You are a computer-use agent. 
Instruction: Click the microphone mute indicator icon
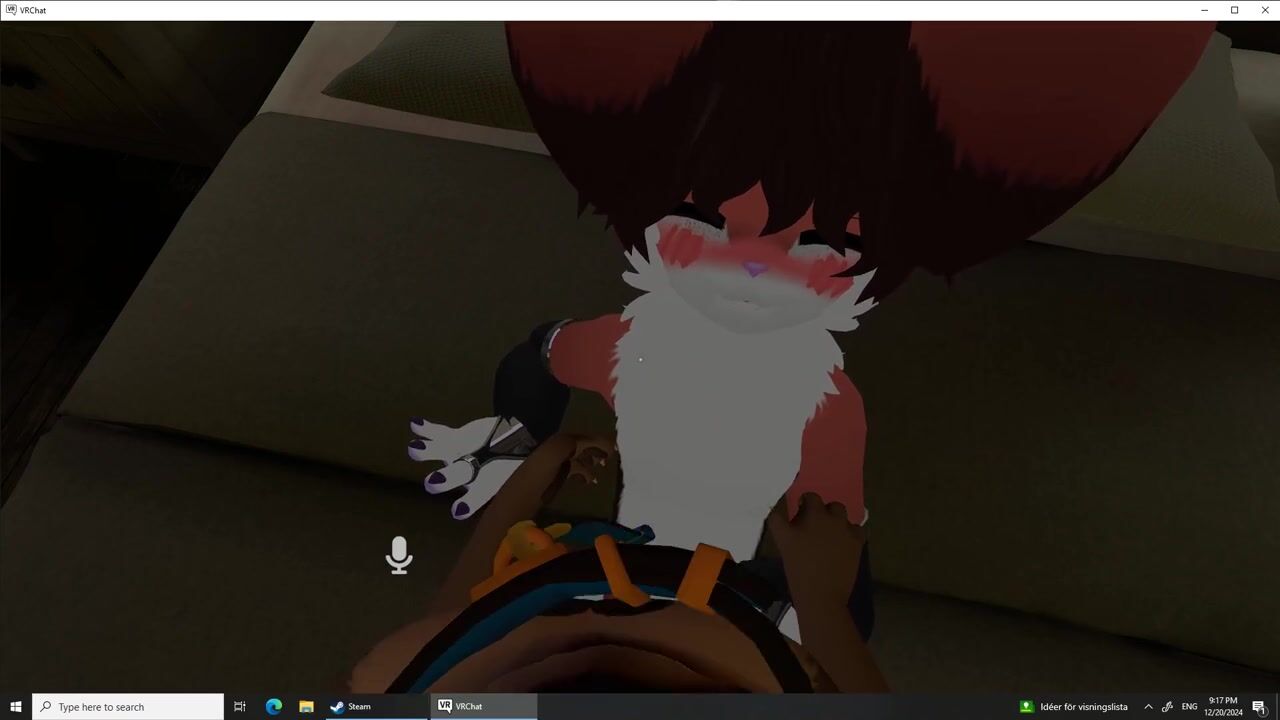[399, 555]
